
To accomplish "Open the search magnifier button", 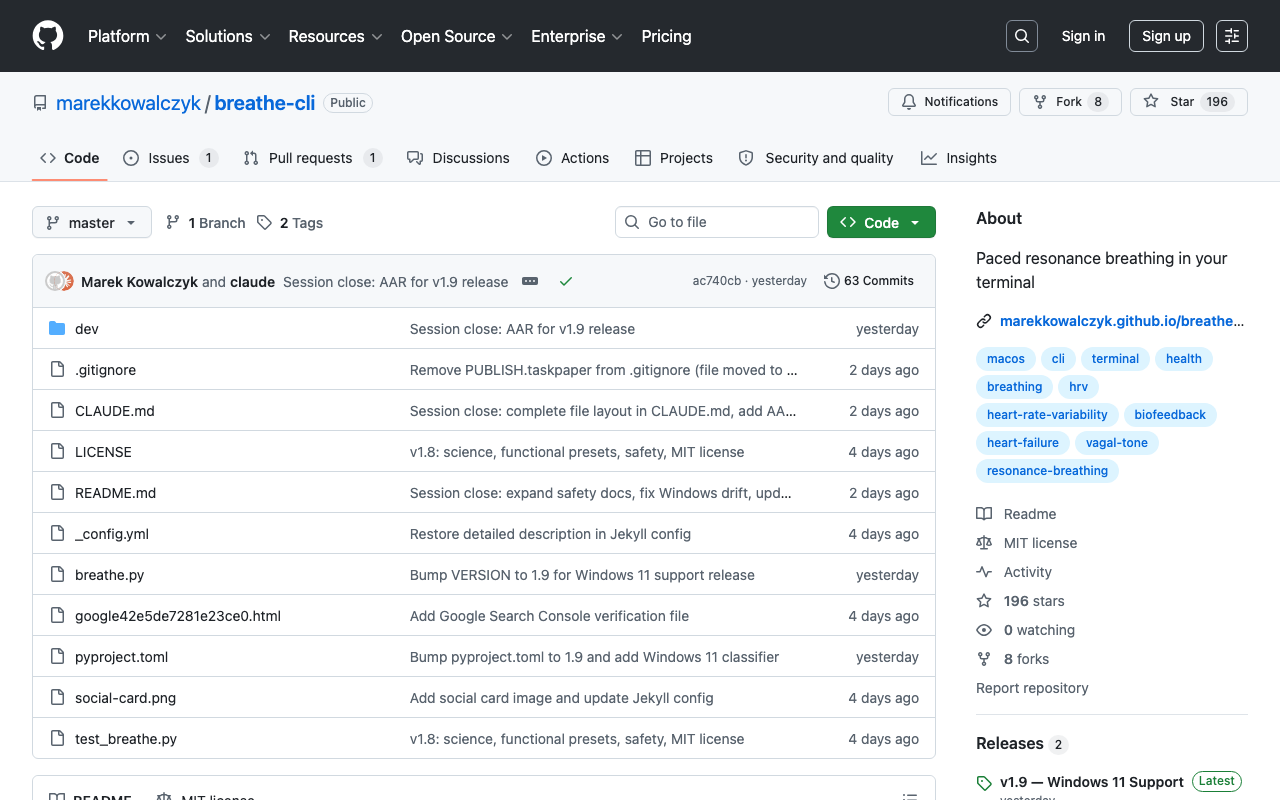I will 1022,36.
